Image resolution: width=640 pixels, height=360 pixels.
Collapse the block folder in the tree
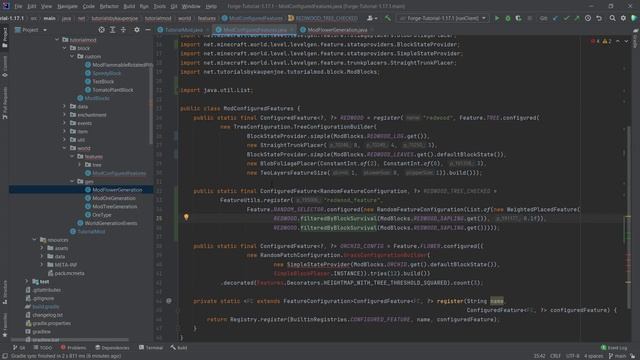click(64, 48)
